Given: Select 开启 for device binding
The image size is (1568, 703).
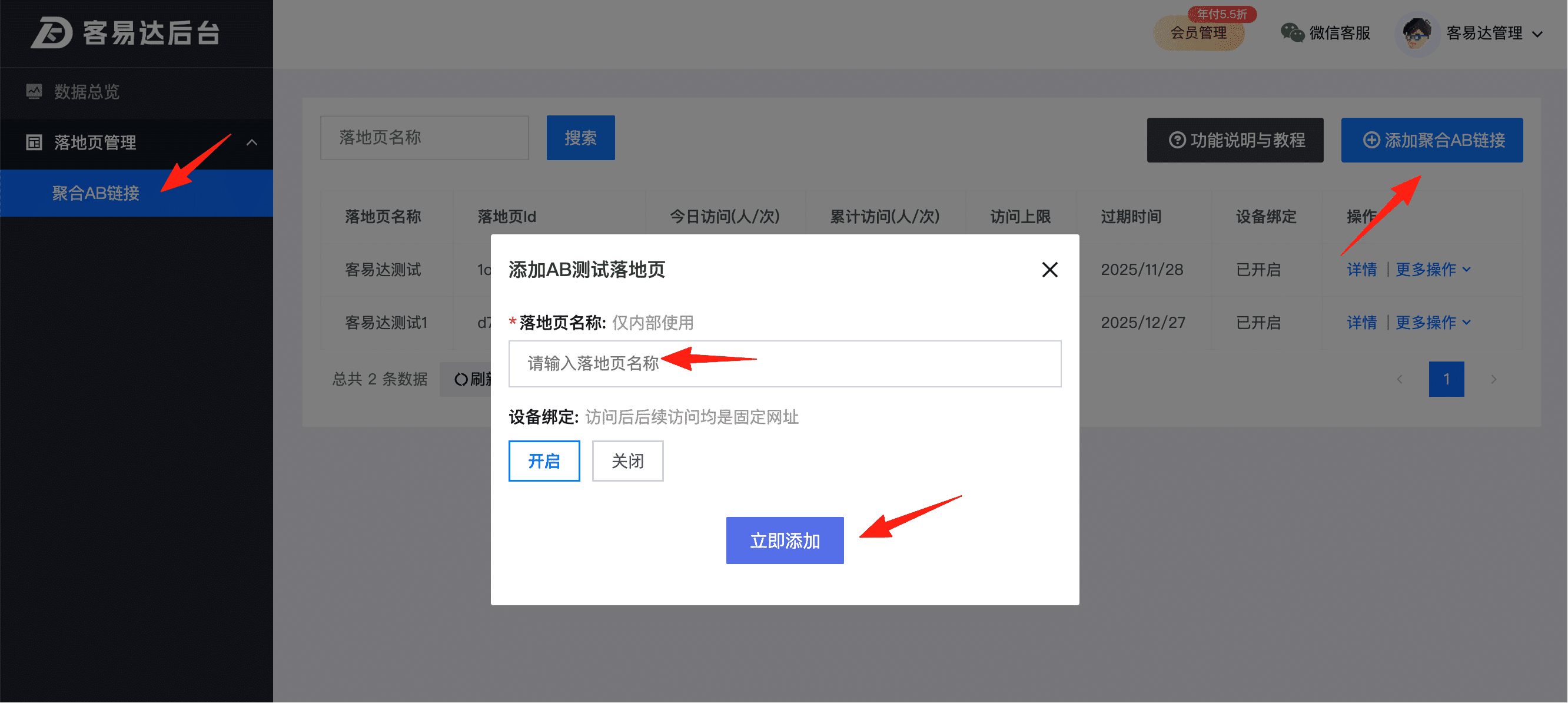Looking at the screenshot, I should click(x=544, y=462).
